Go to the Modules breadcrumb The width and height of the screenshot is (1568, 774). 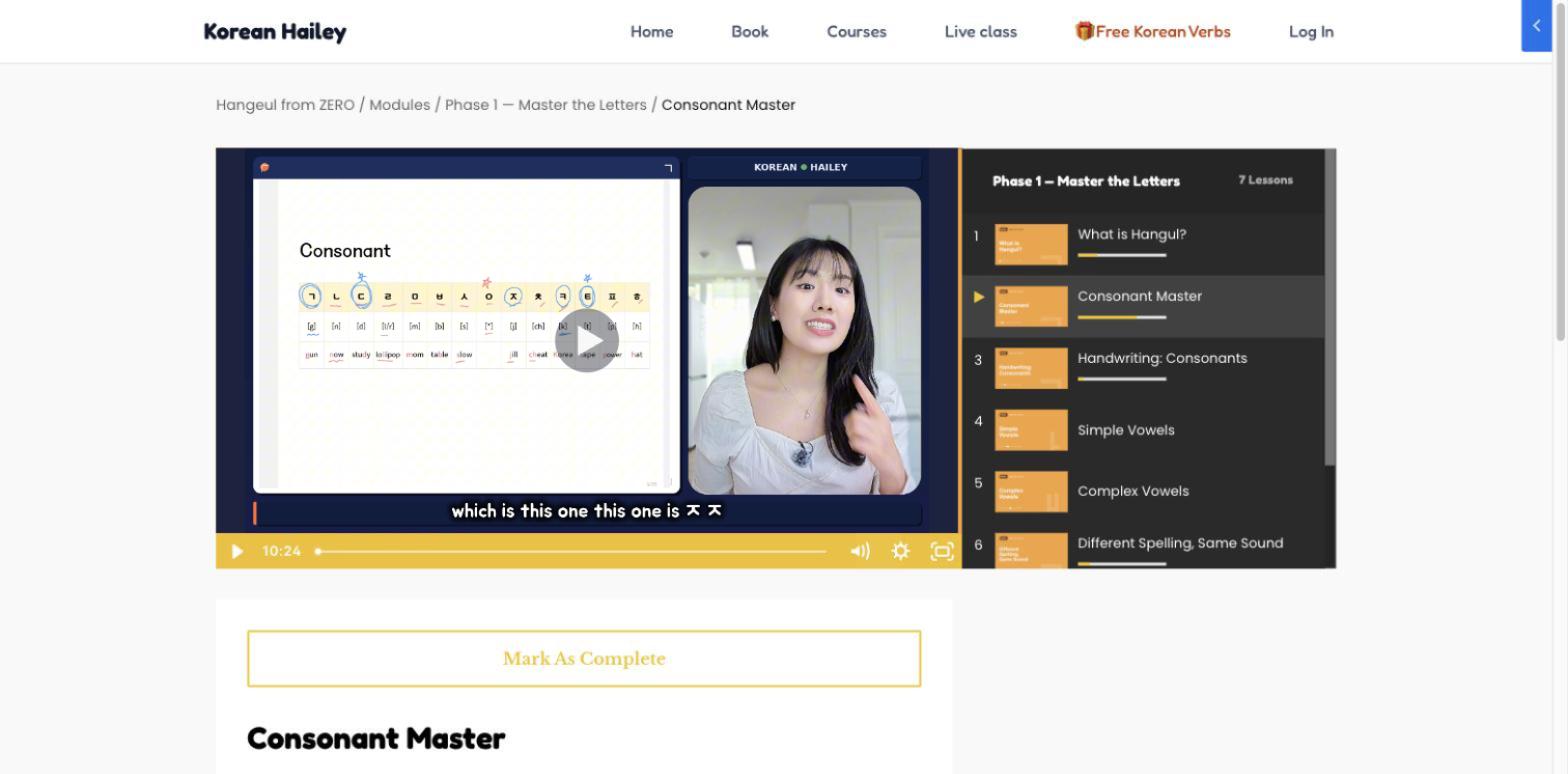click(400, 105)
